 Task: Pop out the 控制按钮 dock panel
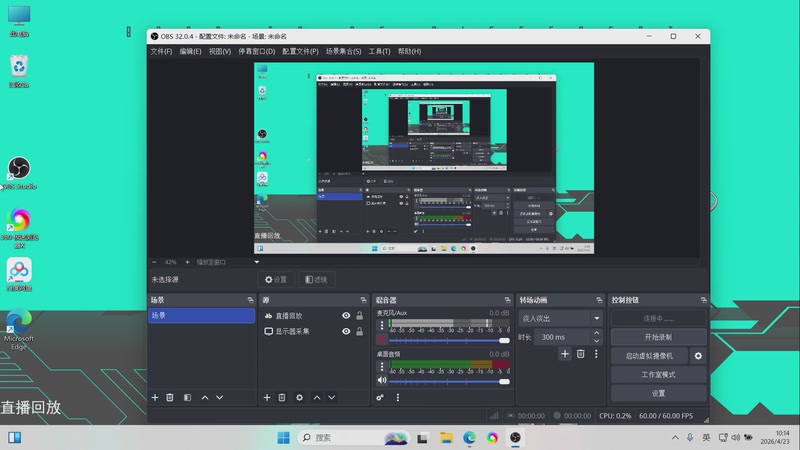pos(704,300)
